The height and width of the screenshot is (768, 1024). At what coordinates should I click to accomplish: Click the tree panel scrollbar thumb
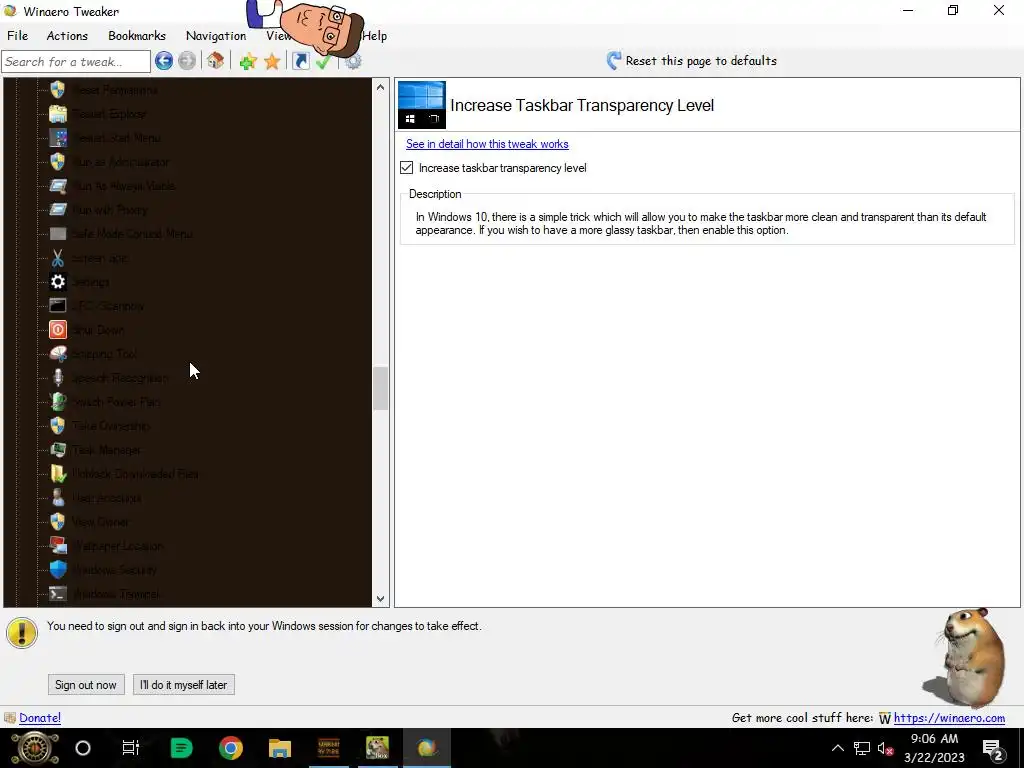pos(381,389)
